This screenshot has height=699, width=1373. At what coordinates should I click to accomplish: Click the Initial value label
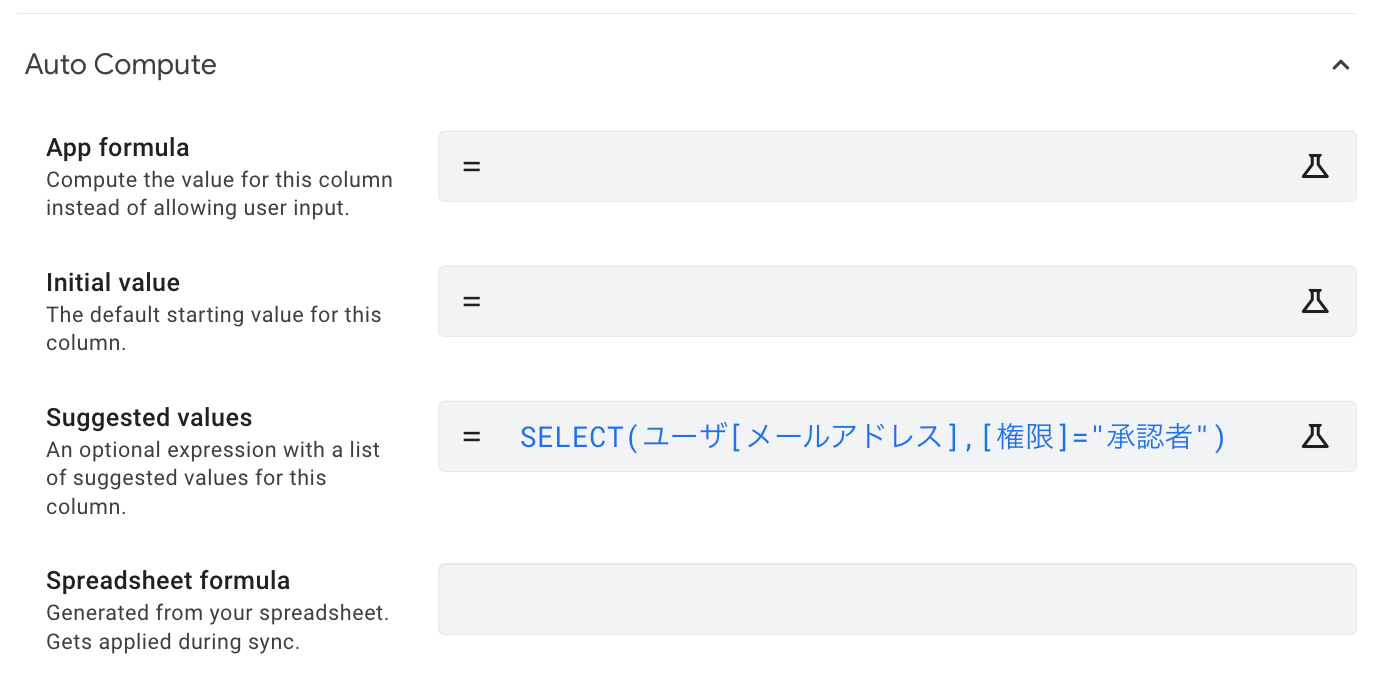(x=113, y=283)
